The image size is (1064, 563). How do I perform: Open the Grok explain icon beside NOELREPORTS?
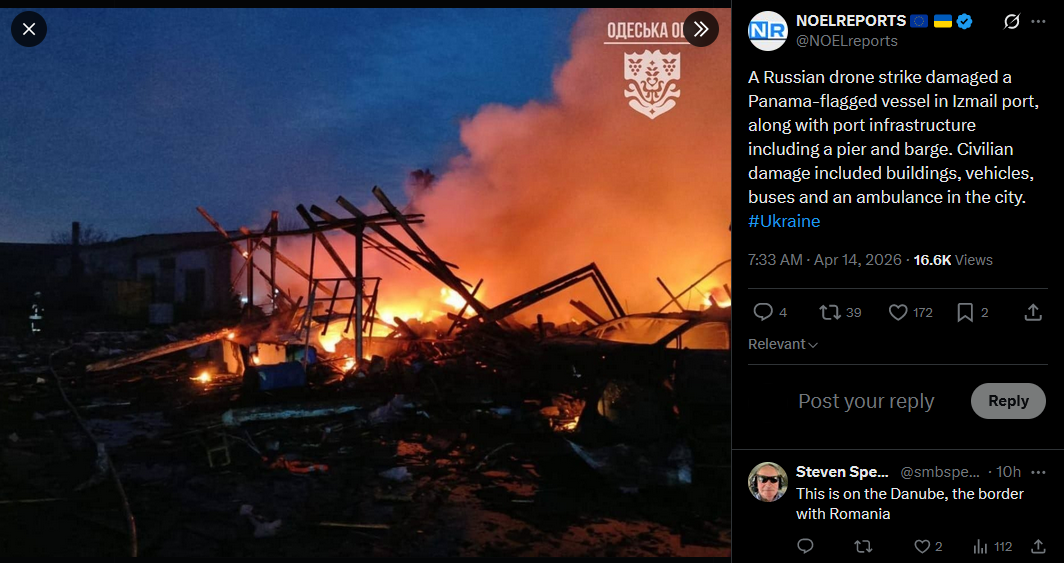(1011, 22)
